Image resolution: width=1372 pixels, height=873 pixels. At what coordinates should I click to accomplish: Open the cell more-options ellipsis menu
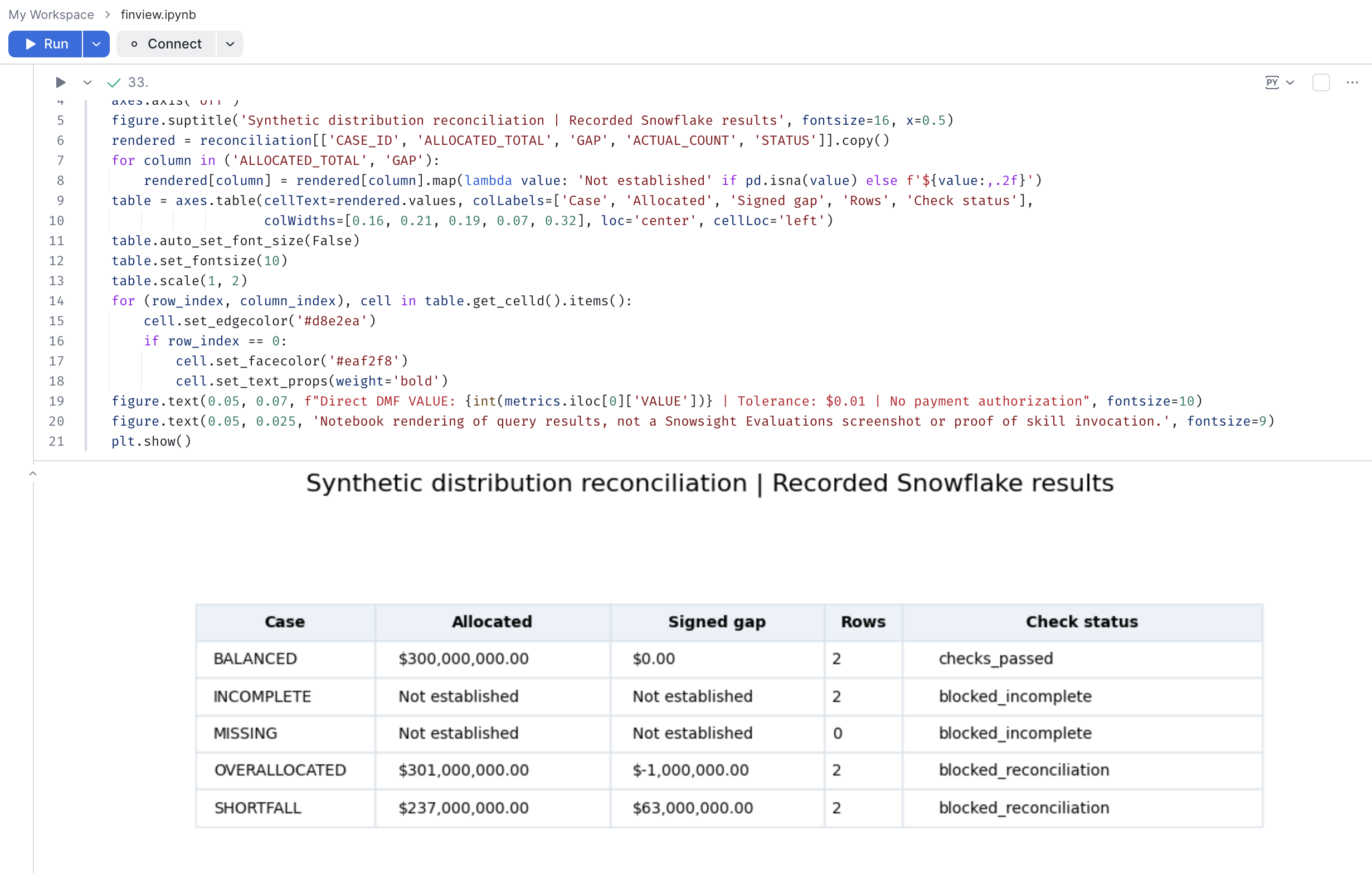(1352, 82)
